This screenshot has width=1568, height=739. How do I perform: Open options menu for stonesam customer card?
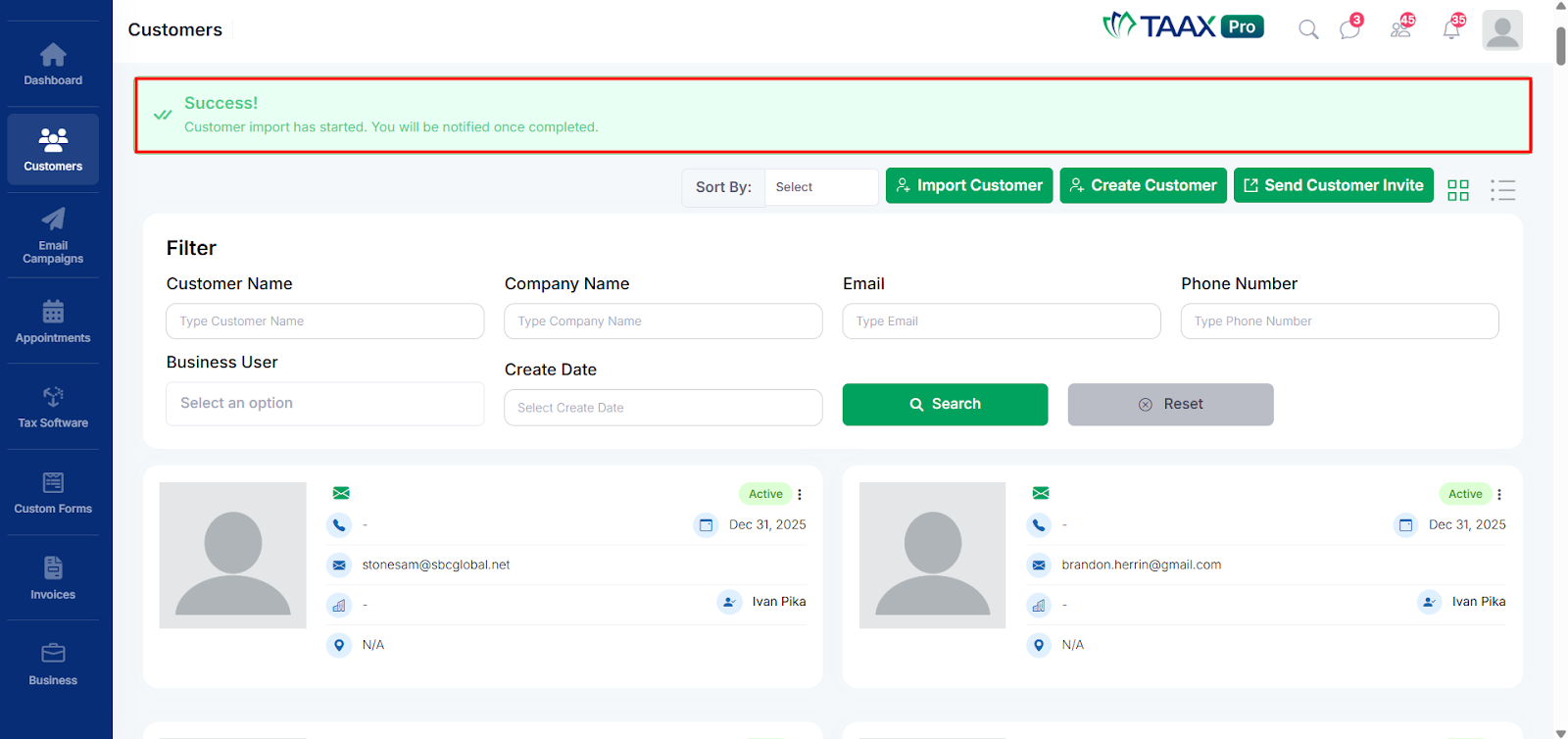(x=800, y=494)
